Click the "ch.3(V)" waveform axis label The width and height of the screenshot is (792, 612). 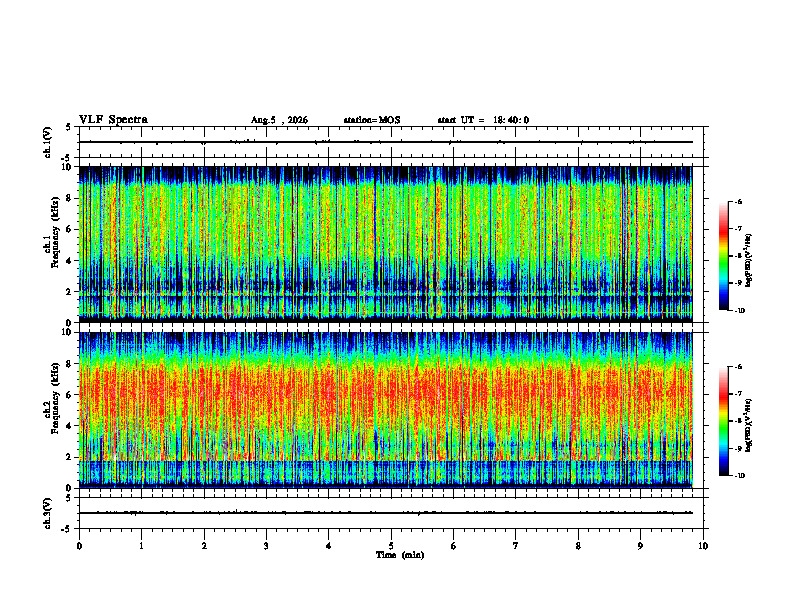point(47,513)
